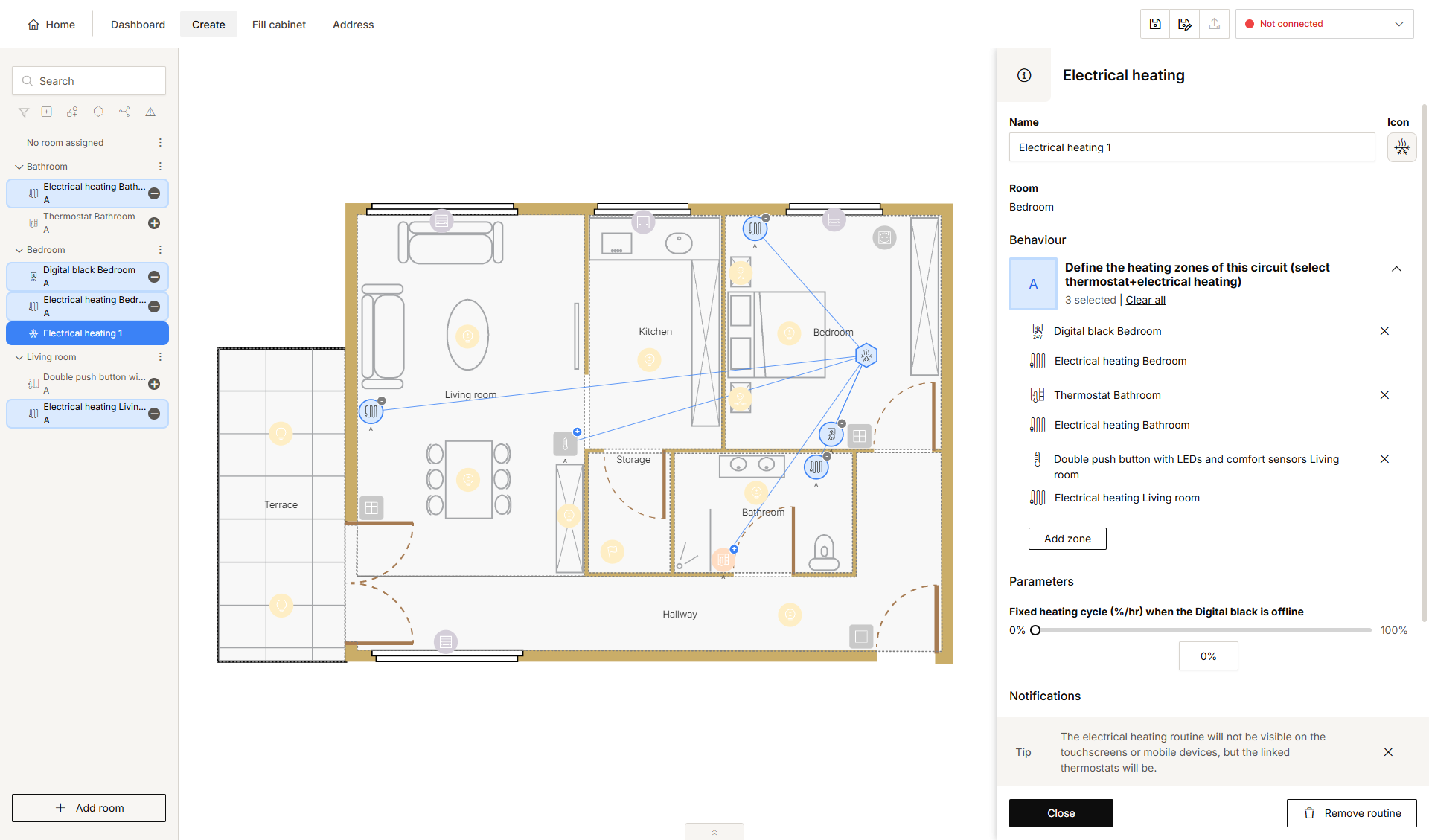Viewport: 1429px width, 840px height.
Task: Click the Clear all link
Action: pyautogui.click(x=1145, y=300)
